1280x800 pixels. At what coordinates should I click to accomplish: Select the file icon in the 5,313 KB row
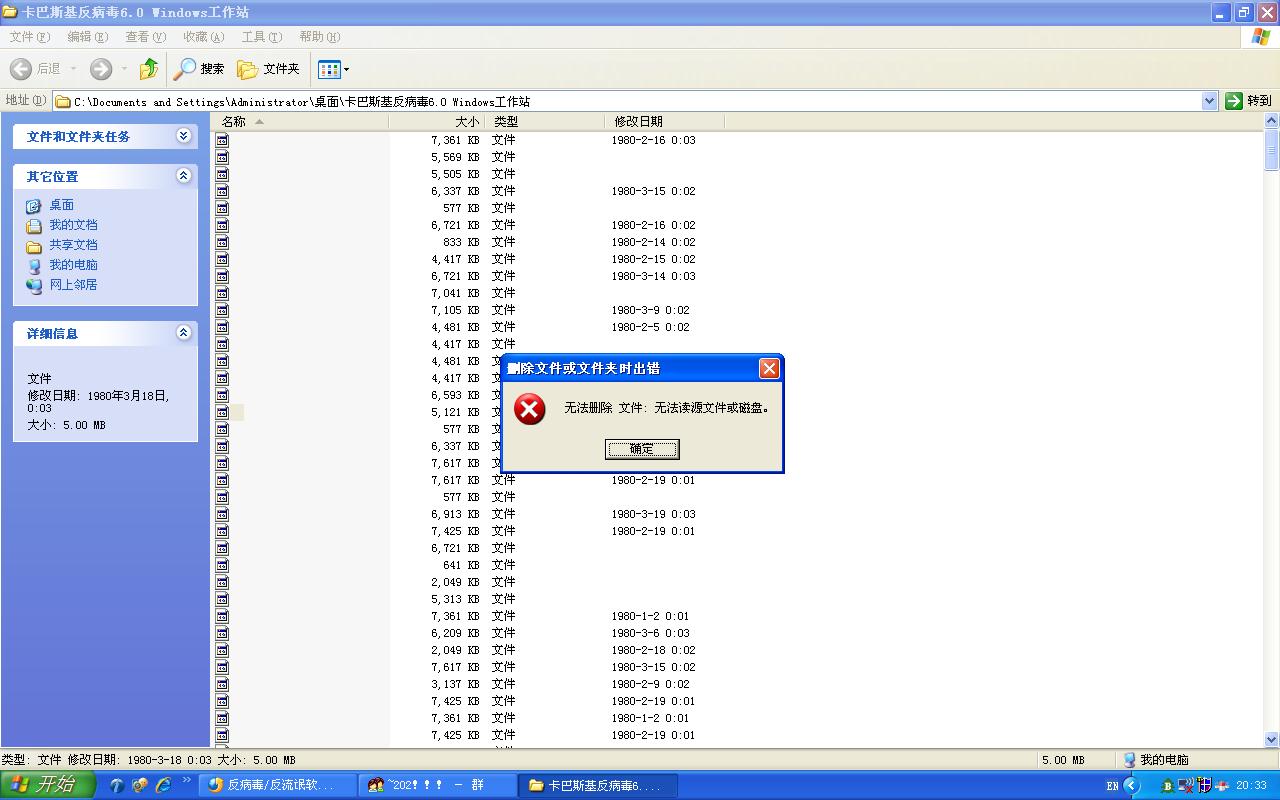coord(222,599)
